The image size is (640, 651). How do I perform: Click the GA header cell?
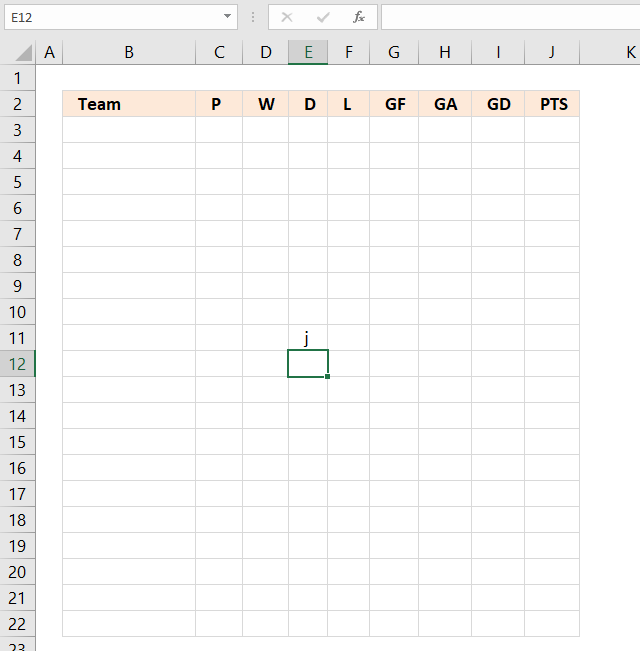pos(445,104)
